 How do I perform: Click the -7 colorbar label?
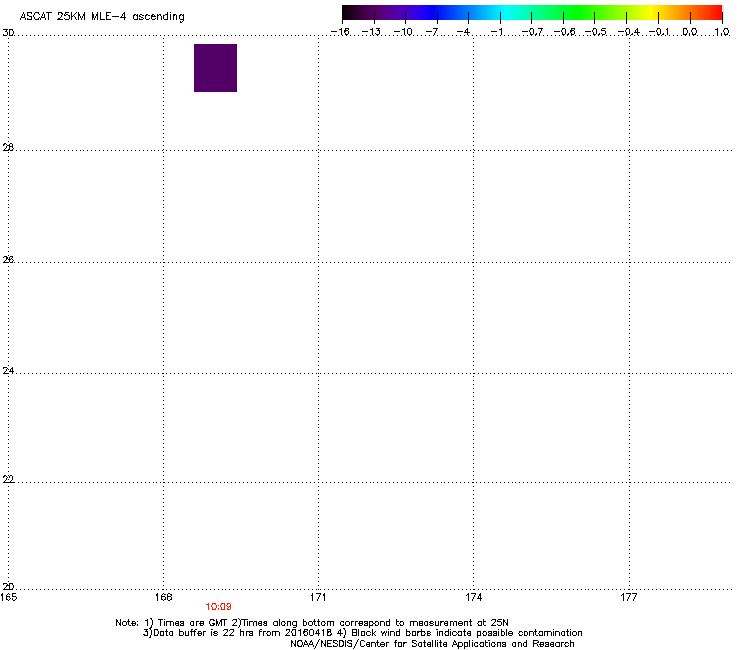point(432,32)
